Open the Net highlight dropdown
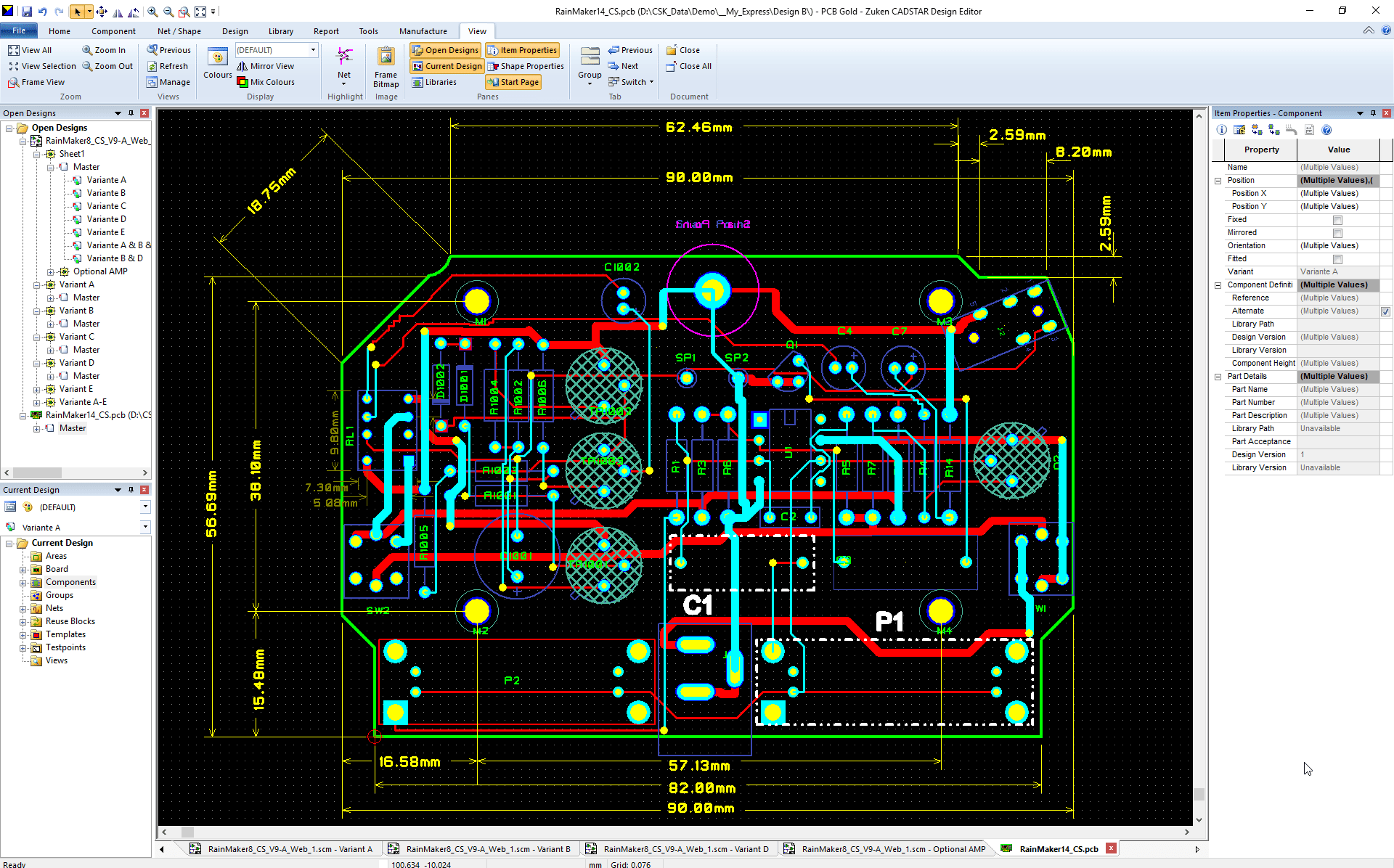 [x=344, y=83]
